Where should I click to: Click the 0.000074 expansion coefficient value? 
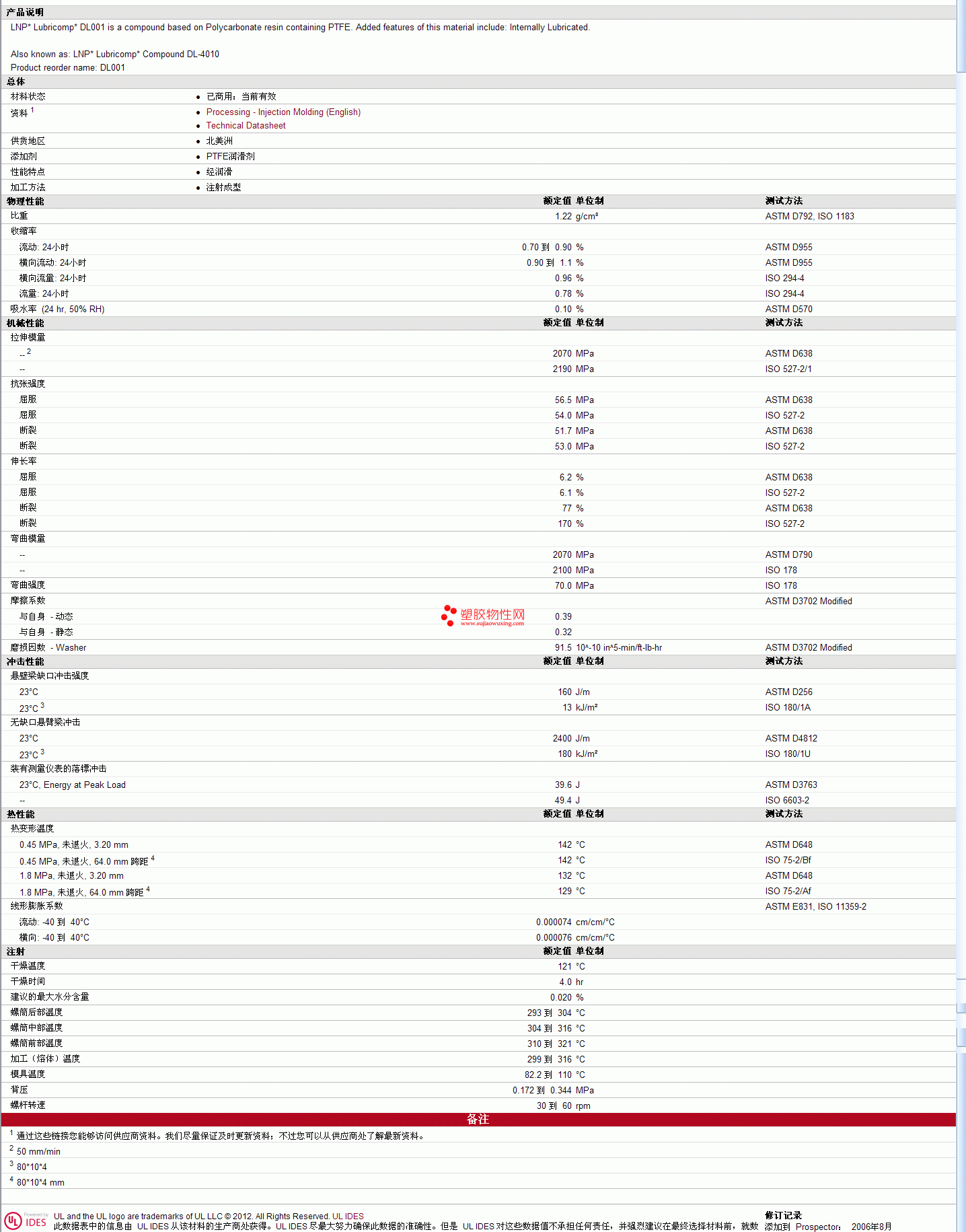554,922
